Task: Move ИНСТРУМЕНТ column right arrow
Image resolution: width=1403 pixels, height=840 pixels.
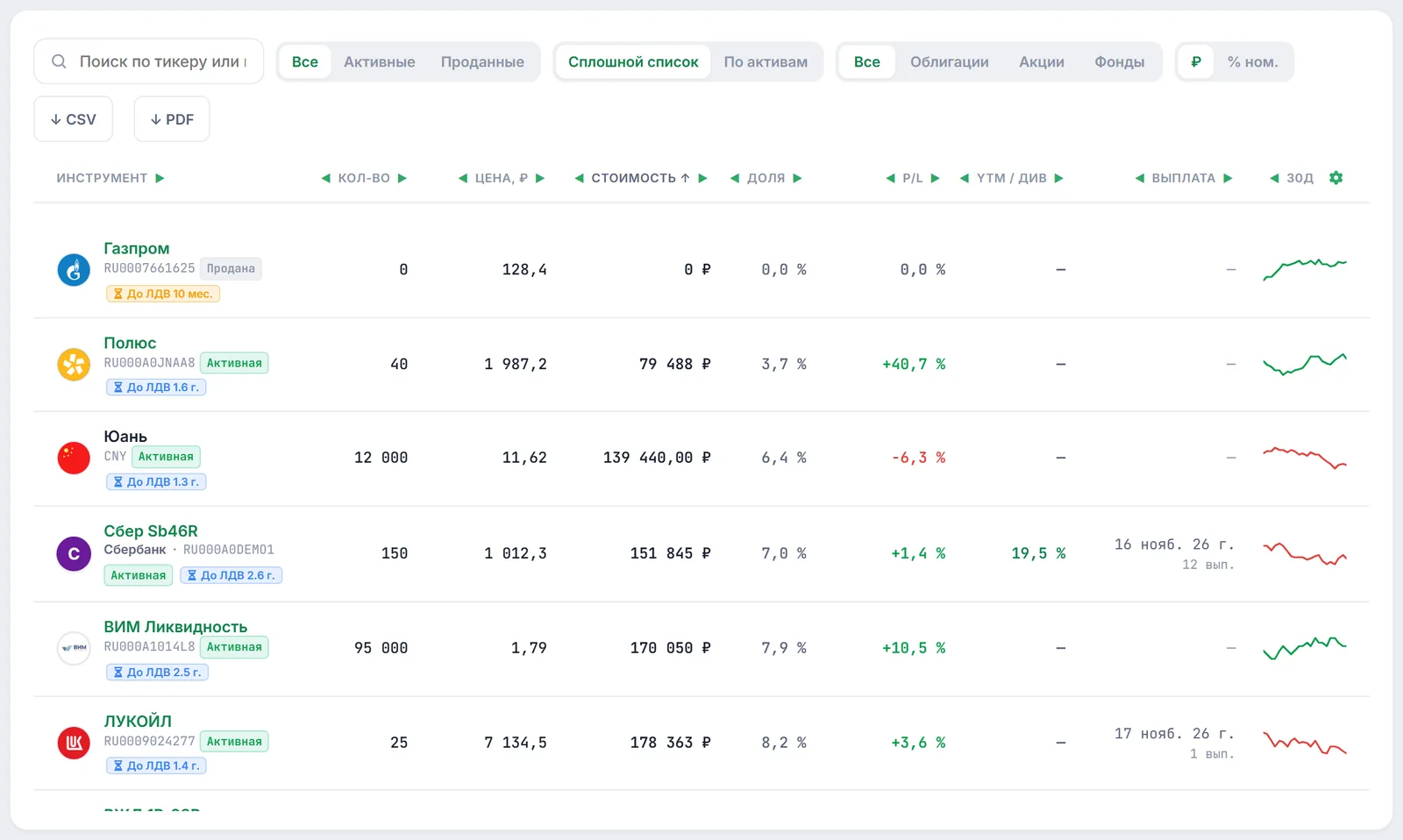Action: [160, 178]
